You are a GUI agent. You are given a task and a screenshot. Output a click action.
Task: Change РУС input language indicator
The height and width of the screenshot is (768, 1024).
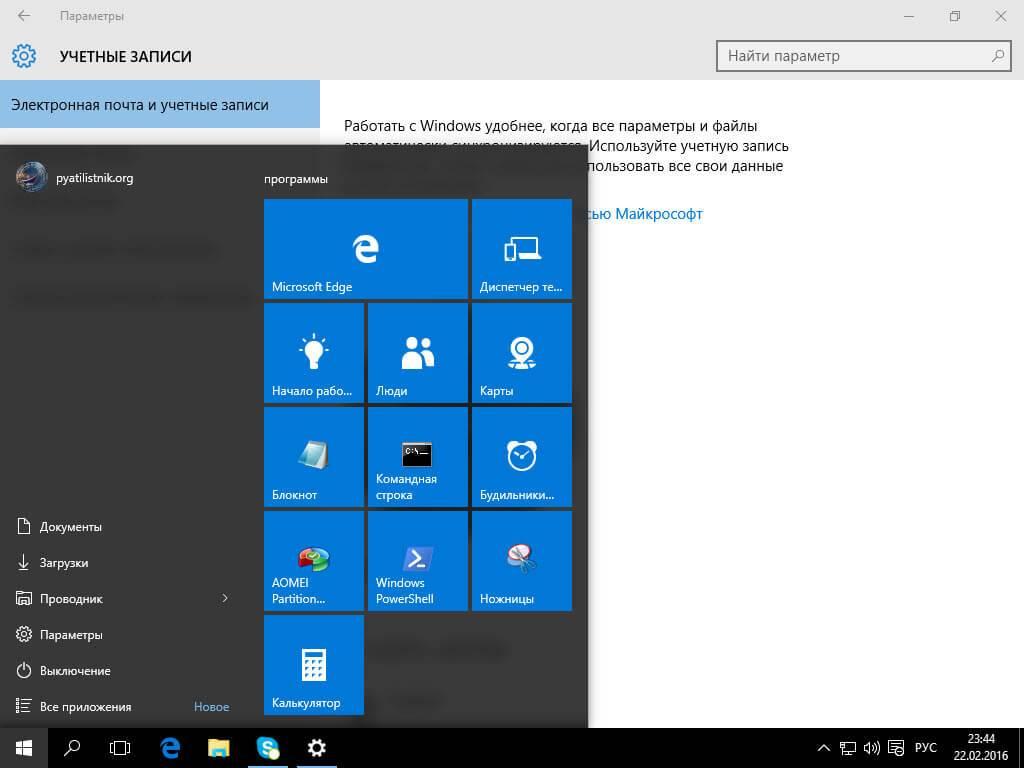point(925,748)
